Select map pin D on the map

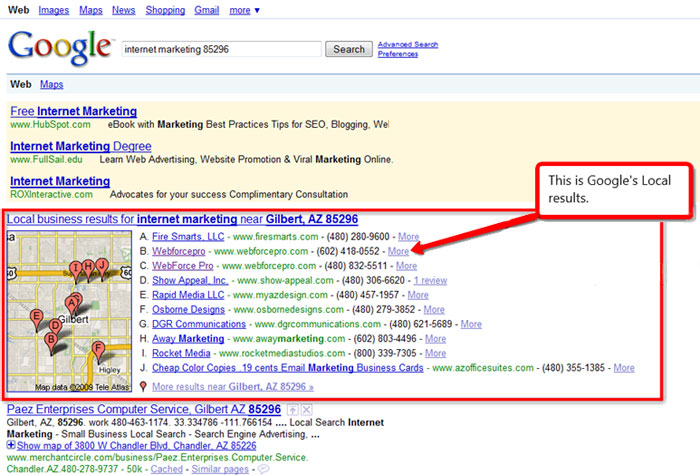pos(55,327)
